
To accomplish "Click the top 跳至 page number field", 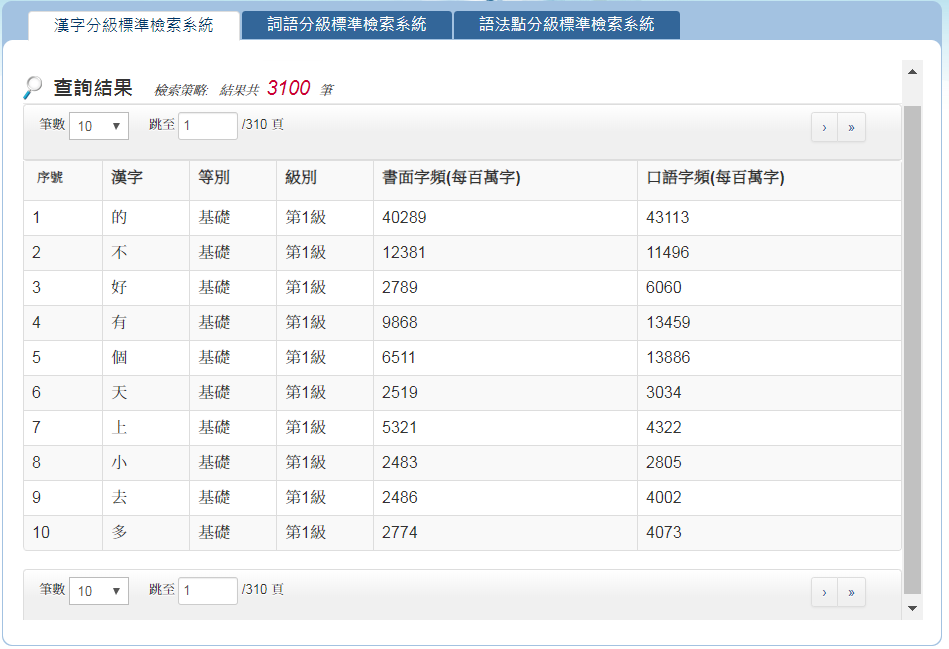I will click(207, 126).
